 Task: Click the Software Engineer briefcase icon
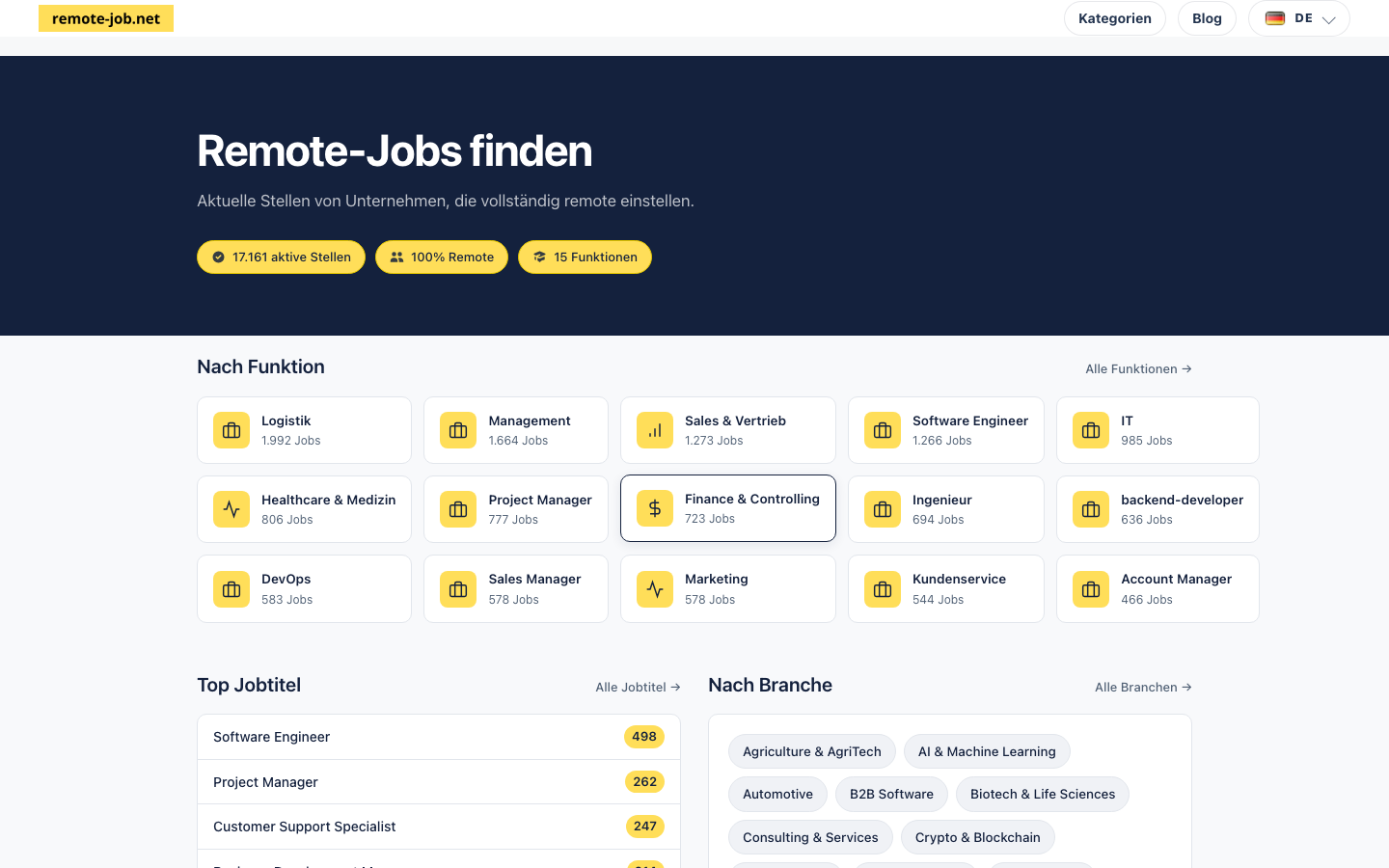coord(883,430)
